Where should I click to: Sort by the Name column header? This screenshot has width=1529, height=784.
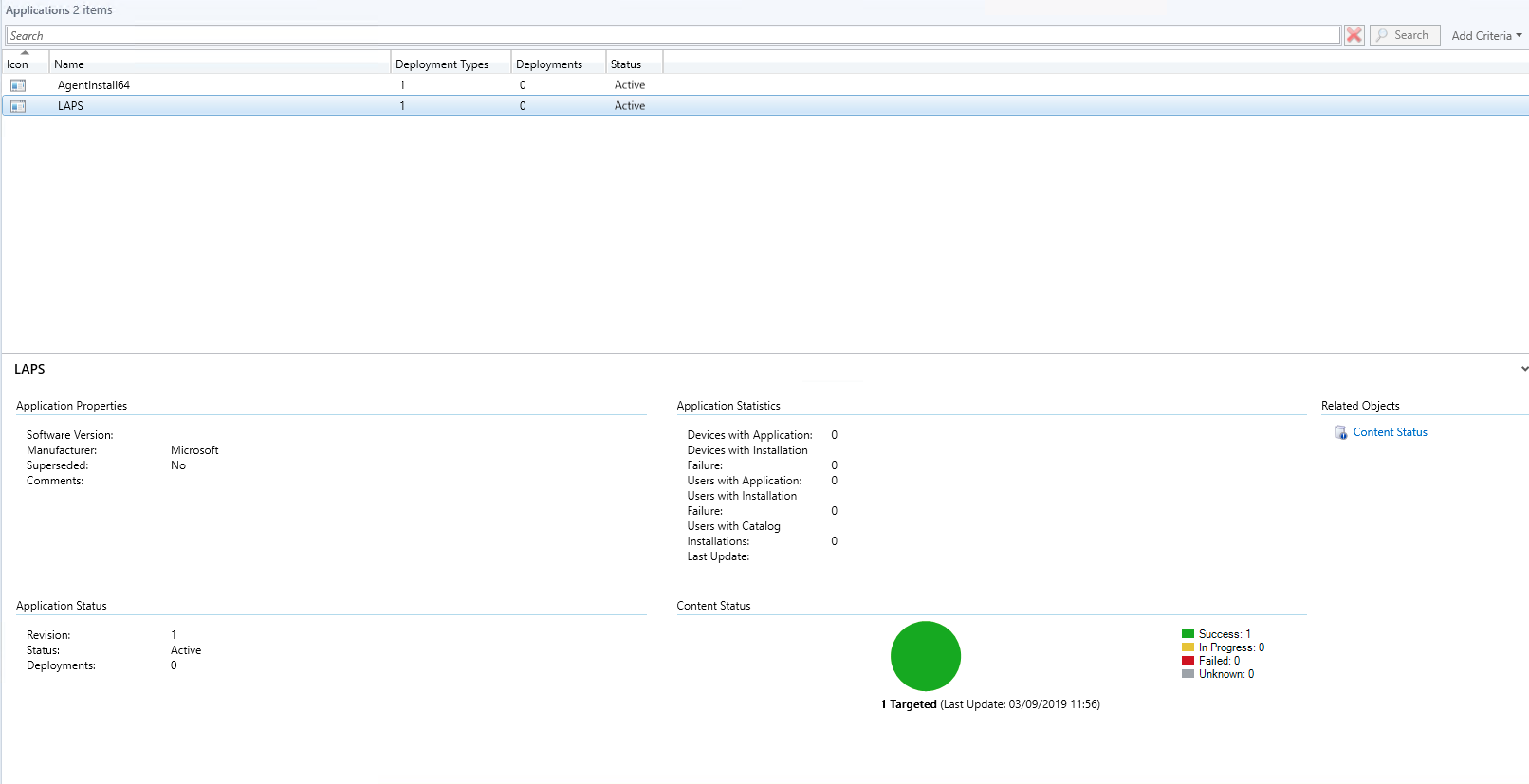click(218, 64)
